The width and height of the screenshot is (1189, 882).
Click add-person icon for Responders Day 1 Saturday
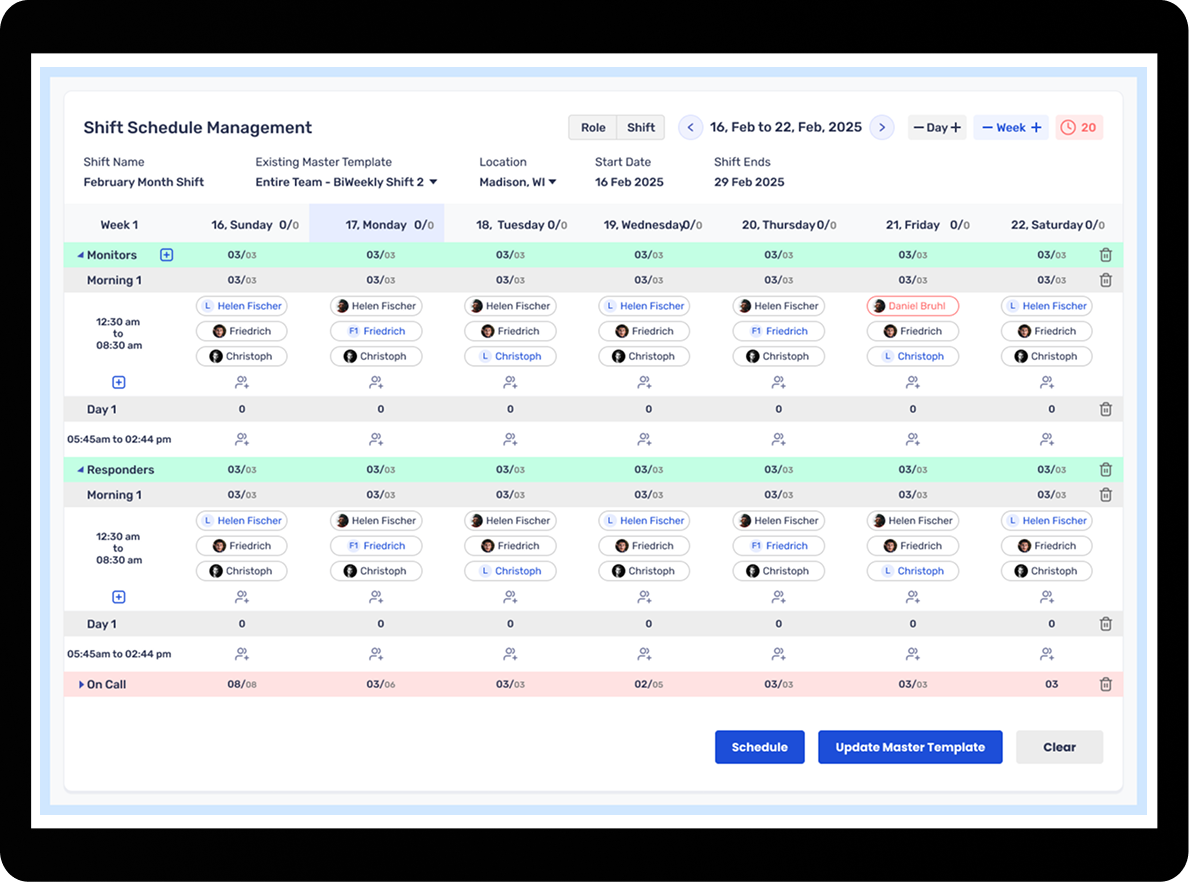point(1047,654)
